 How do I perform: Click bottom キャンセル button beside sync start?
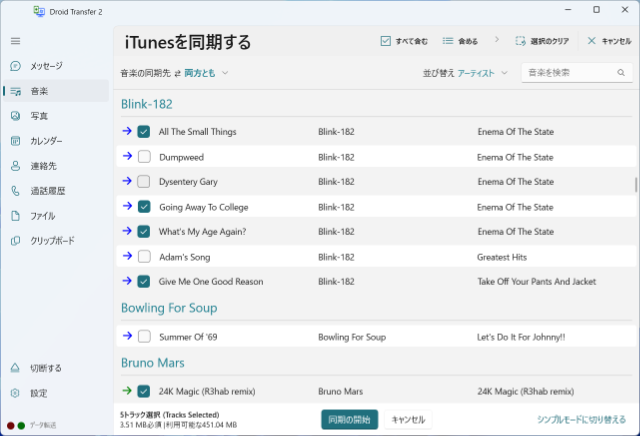point(408,420)
